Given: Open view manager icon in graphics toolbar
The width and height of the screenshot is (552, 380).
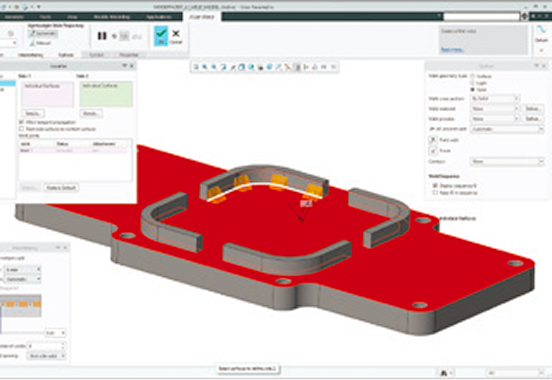Looking at the screenshot, I should point(260,67).
